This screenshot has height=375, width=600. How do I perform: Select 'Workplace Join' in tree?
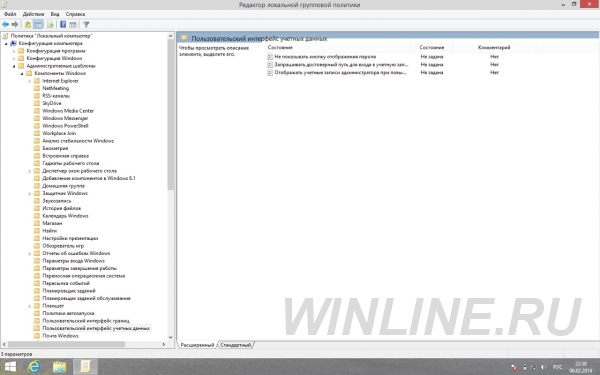pos(59,133)
